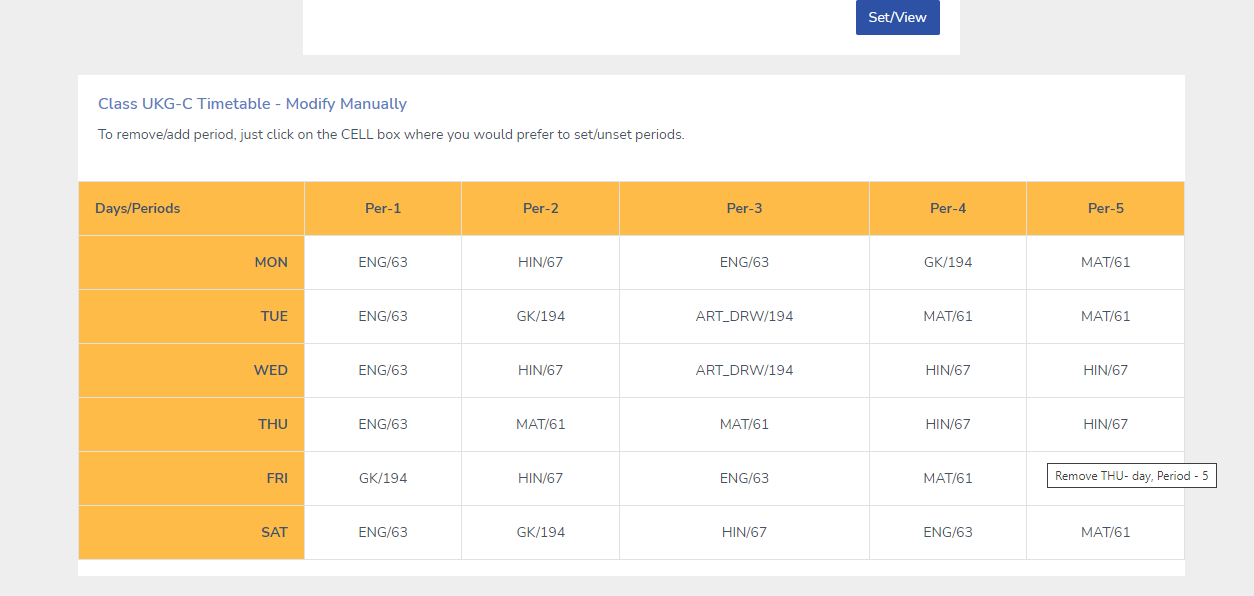
Task: Select Monday Per-1 ENG/63 cell
Action: [383, 263]
